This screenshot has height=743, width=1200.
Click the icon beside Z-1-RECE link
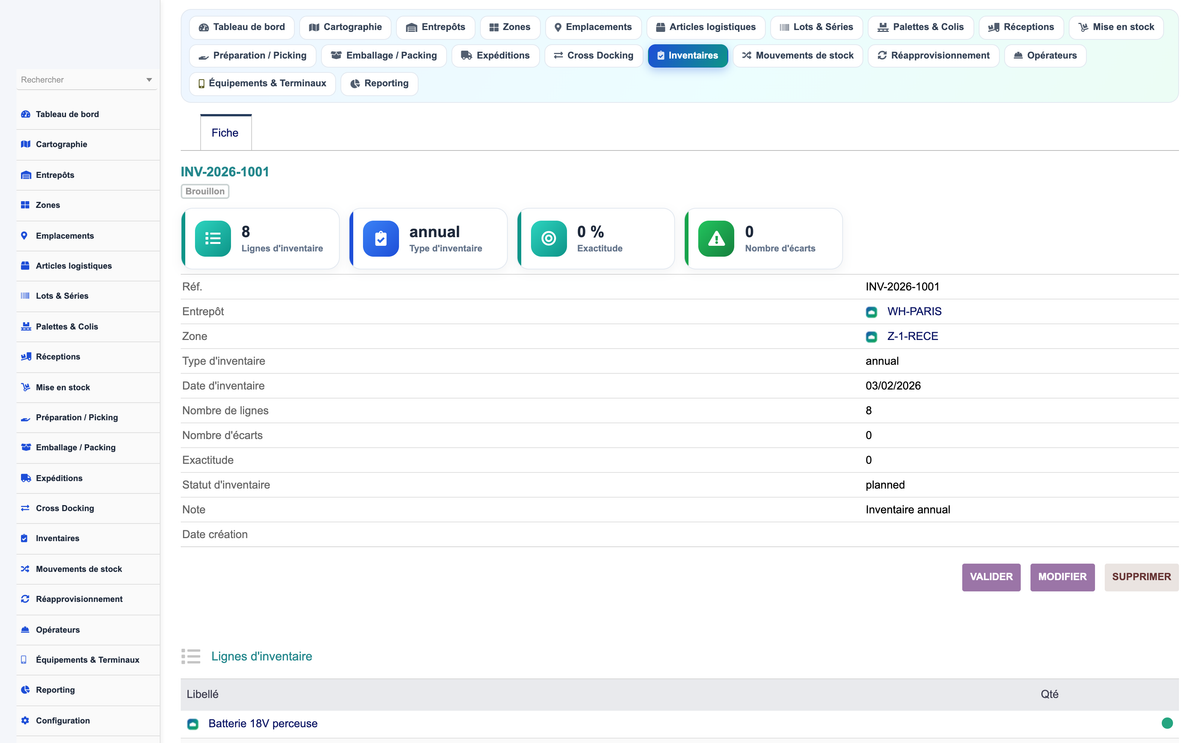tap(871, 337)
